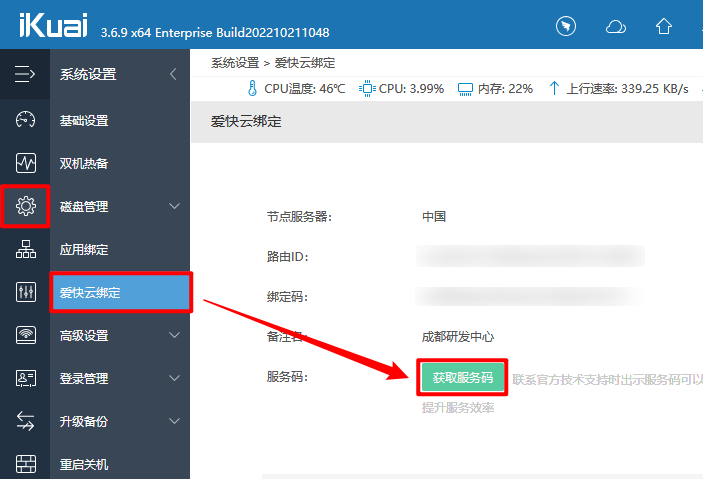Open the 基础设置 menu item
Image resolution: width=703 pixels, height=479 pixels.
pos(119,120)
